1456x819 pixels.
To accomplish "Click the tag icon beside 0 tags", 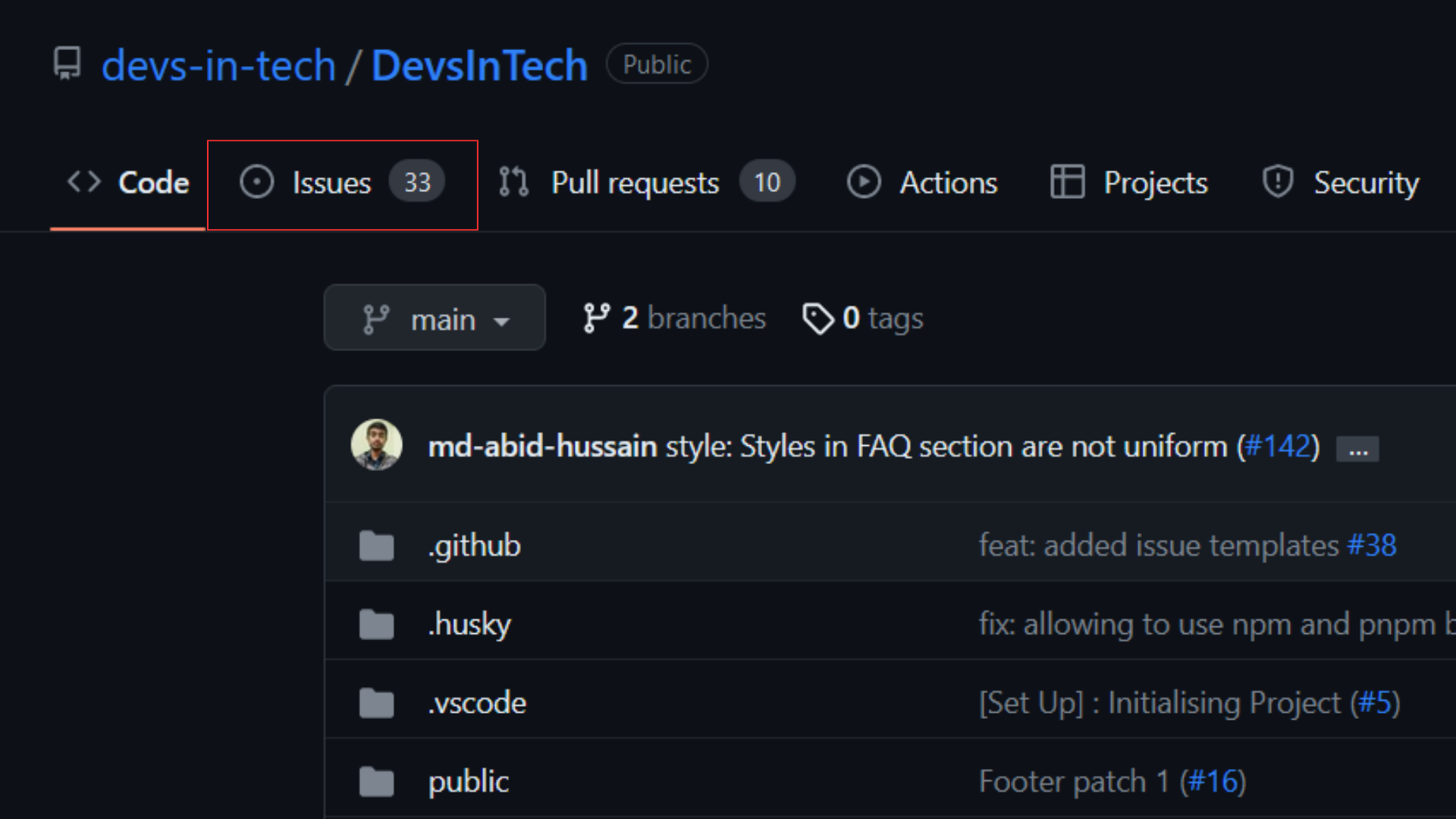I will click(817, 318).
